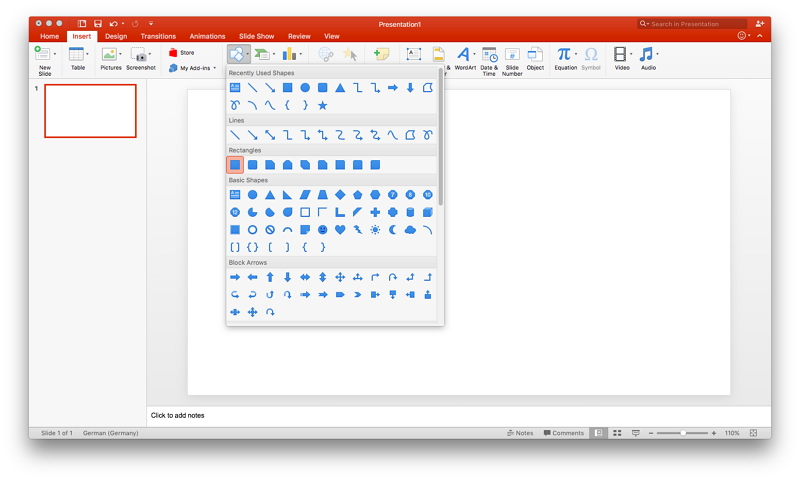Viewport: 800px width, 480px height.
Task: Select slide 1 thumbnail
Action: pos(90,111)
